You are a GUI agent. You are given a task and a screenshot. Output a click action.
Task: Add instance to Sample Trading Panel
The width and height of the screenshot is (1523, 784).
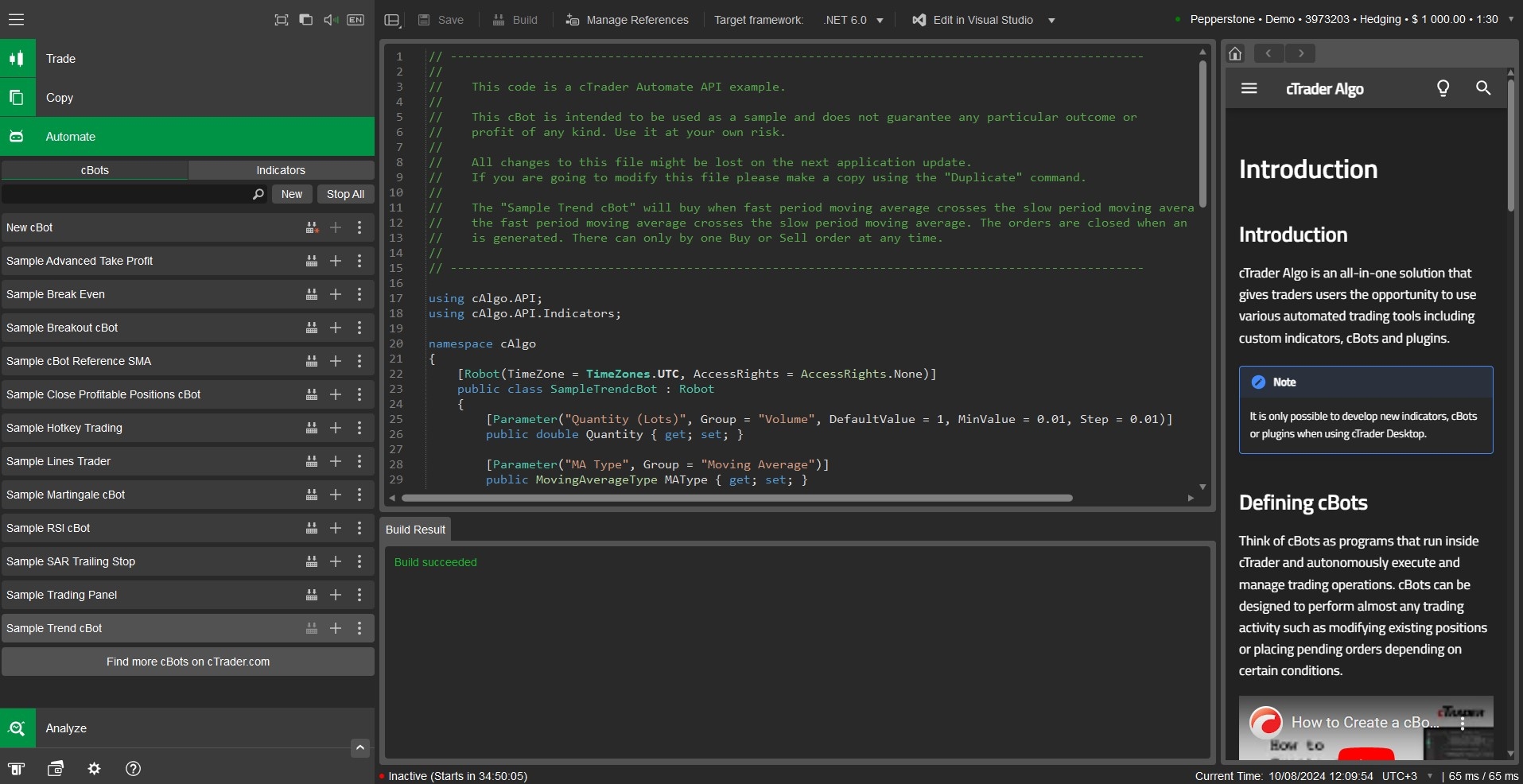(x=336, y=595)
